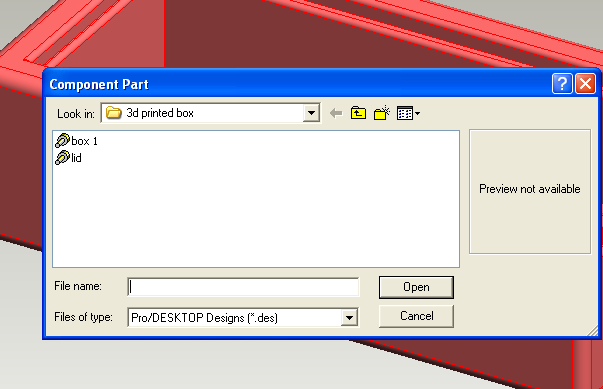Click the File name input field
The image size is (603, 389).
point(243,287)
